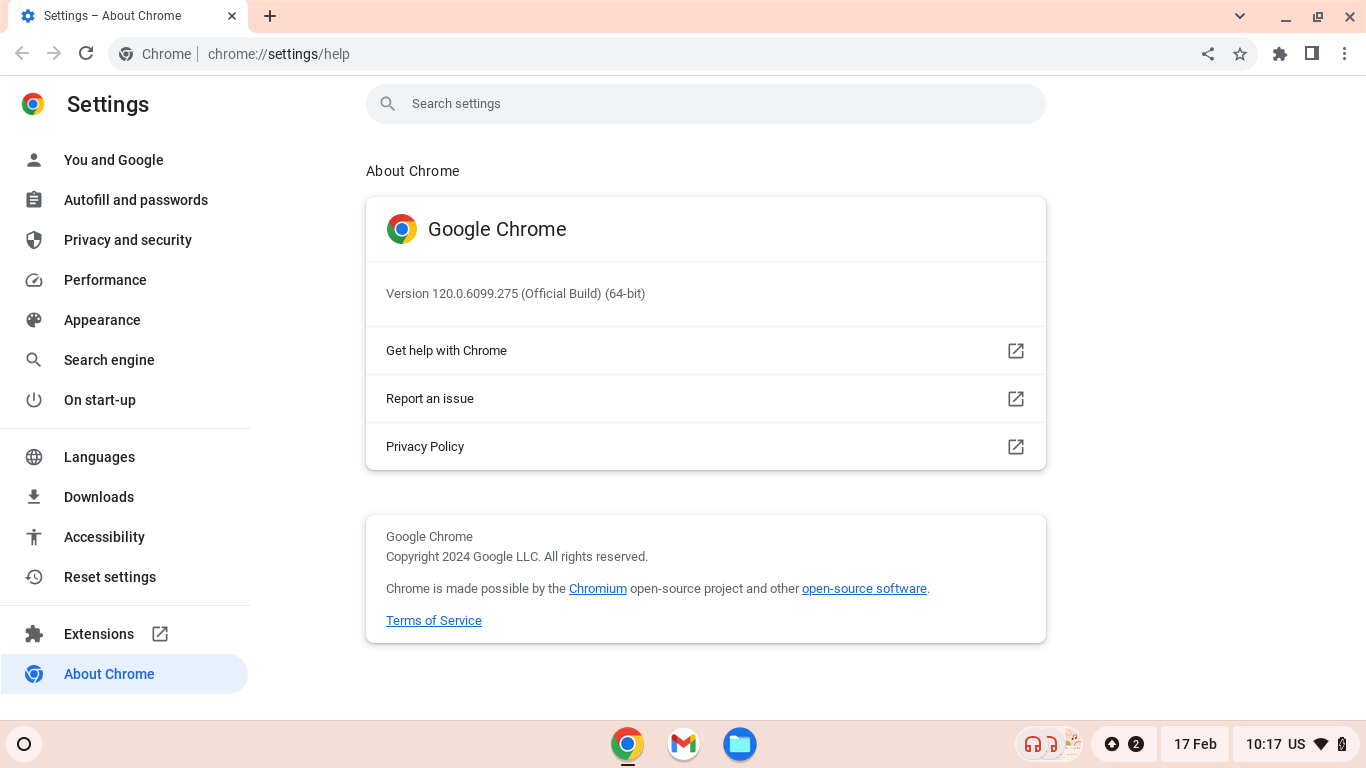Click the forward navigation arrow

pyautogui.click(x=54, y=54)
